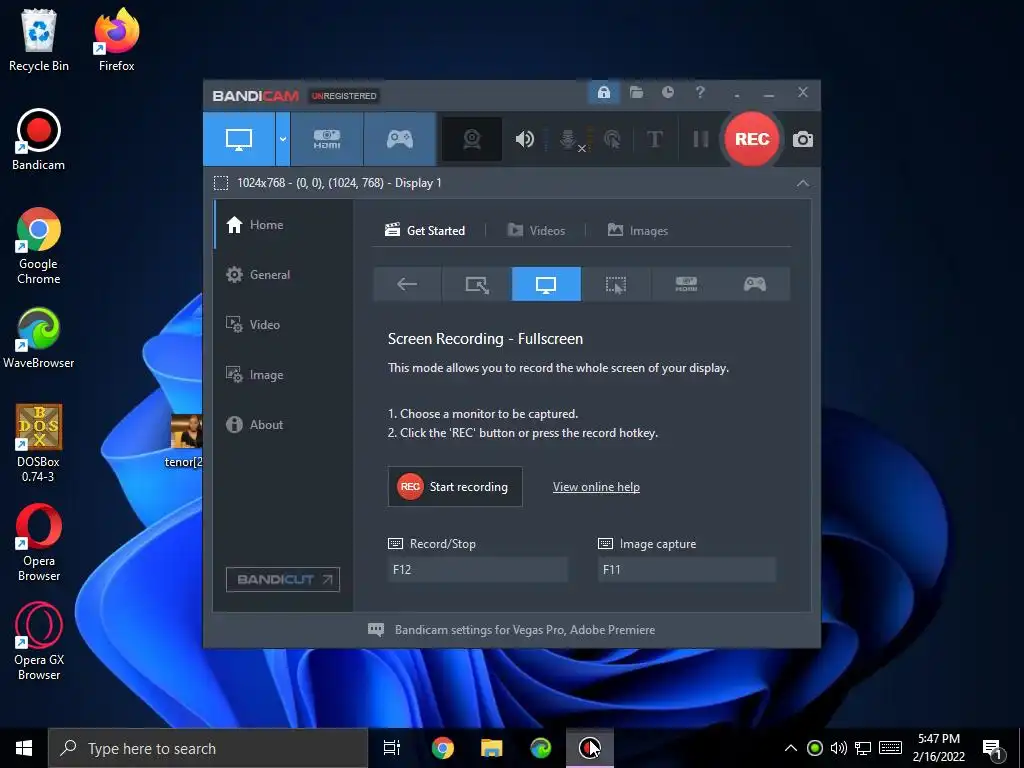Viewport: 1024px width, 768px height.
Task: Click taskbar search box
Action: coord(208,748)
